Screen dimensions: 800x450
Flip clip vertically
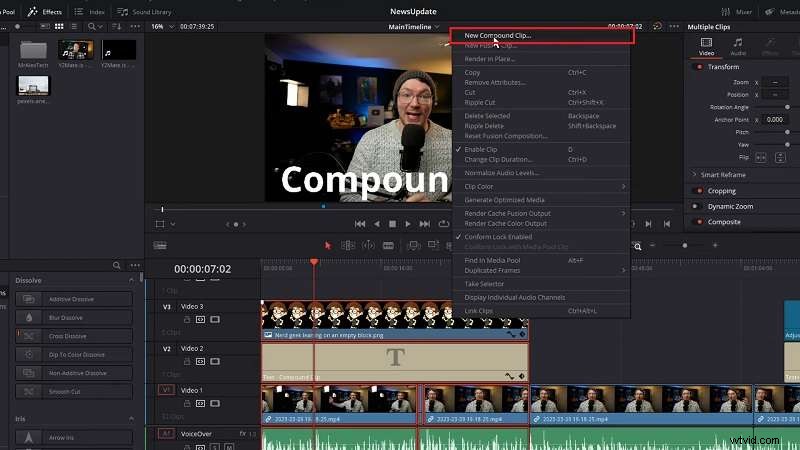[780, 157]
